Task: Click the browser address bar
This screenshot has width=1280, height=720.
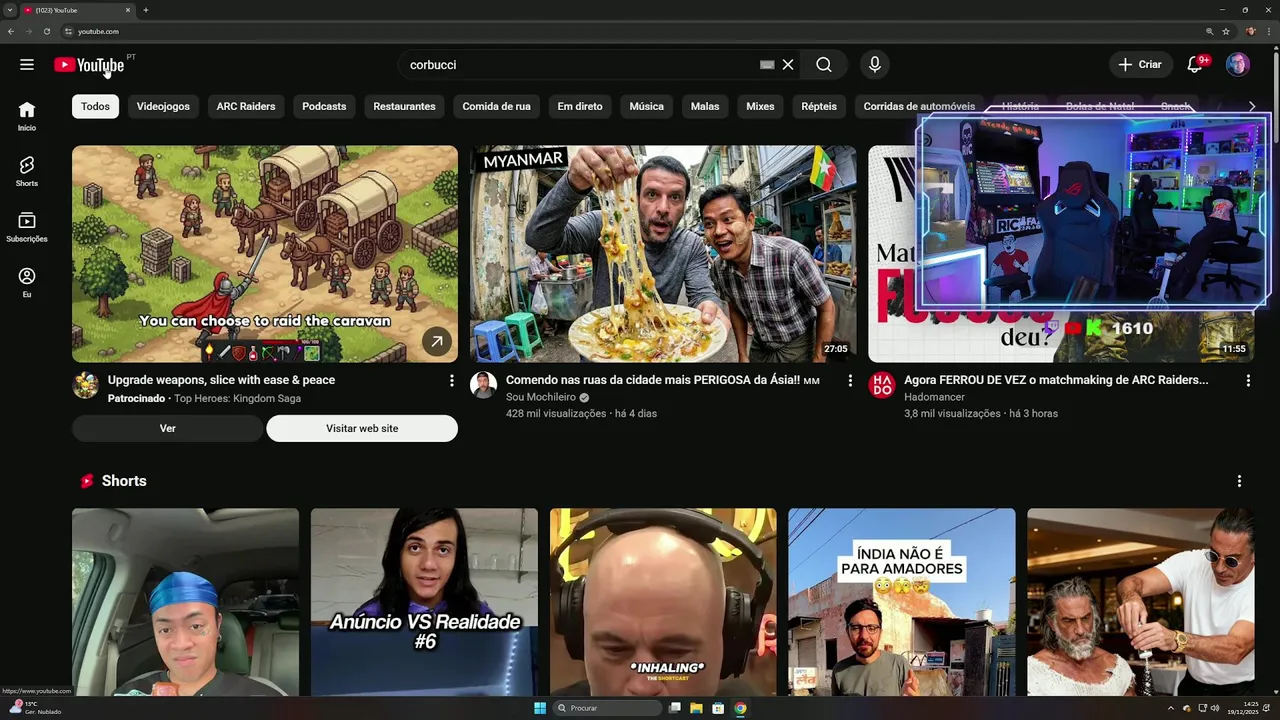Action: click(630, 31)
